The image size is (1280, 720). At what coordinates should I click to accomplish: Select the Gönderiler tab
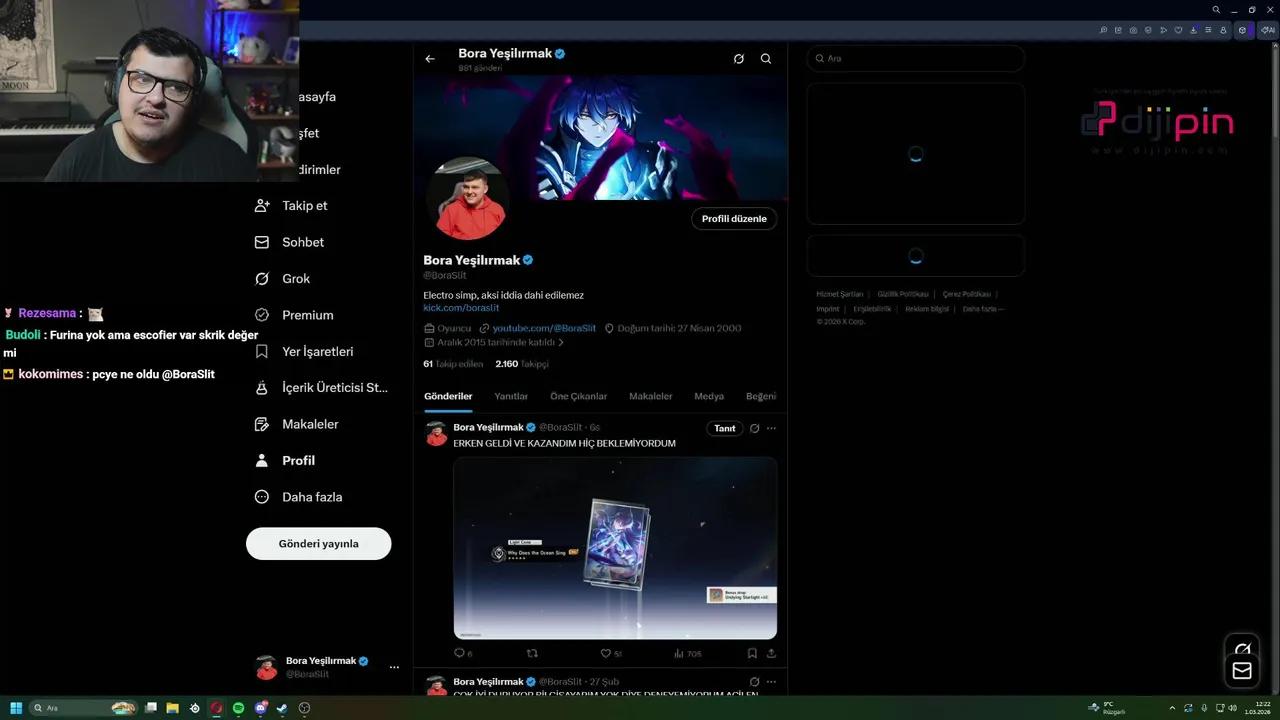(x=448, y=396)
